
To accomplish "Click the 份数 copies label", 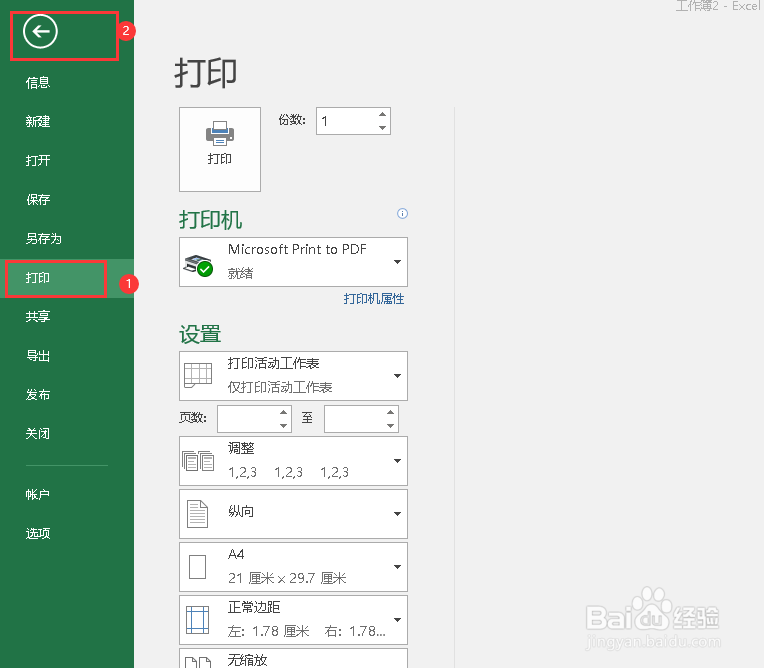I will (292, 119).
